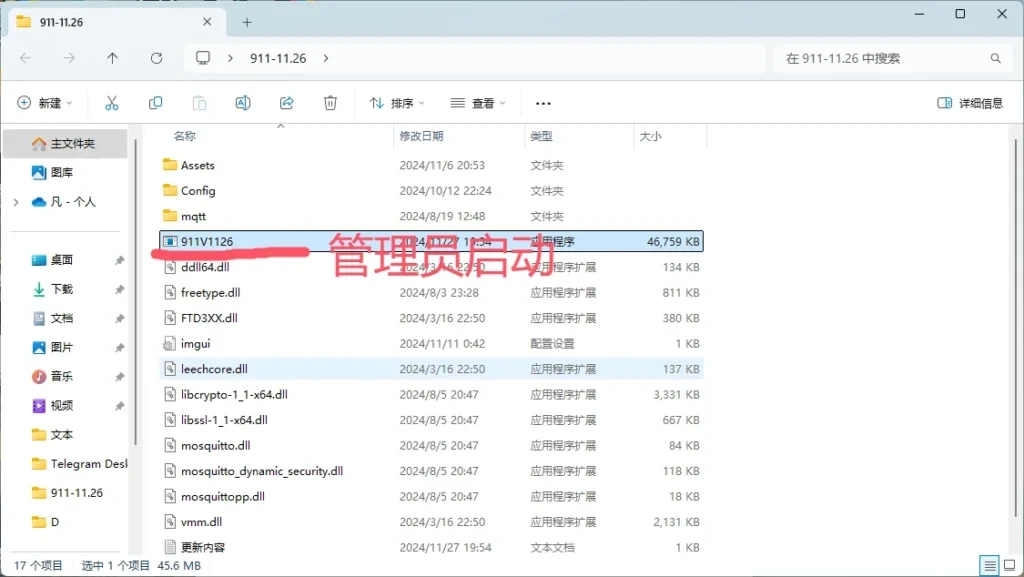Click the file list vertical scrollbar
Screen dimensions: 1024x577
click(x=1016, y=326)
